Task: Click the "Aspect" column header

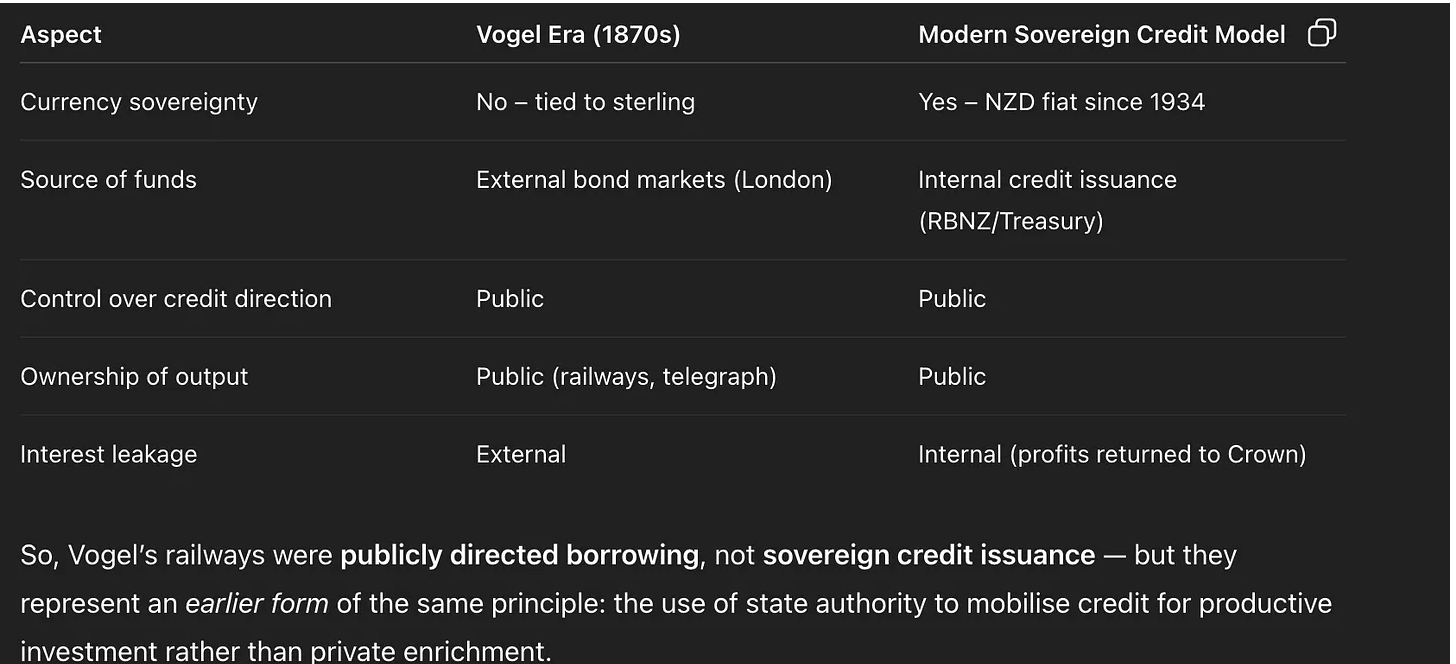Action: [x=61, y=35]
